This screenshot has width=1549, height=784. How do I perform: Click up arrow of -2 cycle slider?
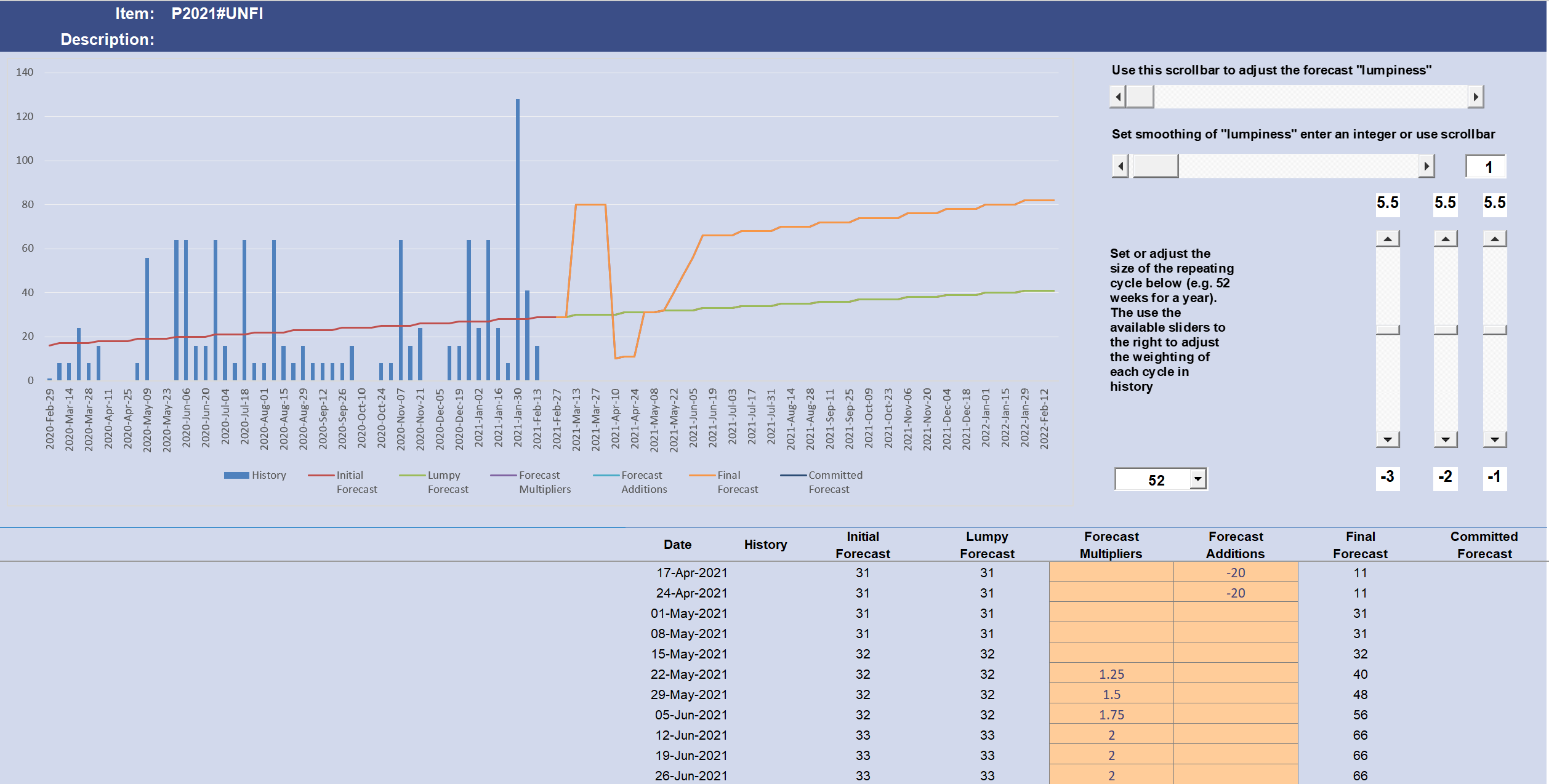click(1445, 239)
